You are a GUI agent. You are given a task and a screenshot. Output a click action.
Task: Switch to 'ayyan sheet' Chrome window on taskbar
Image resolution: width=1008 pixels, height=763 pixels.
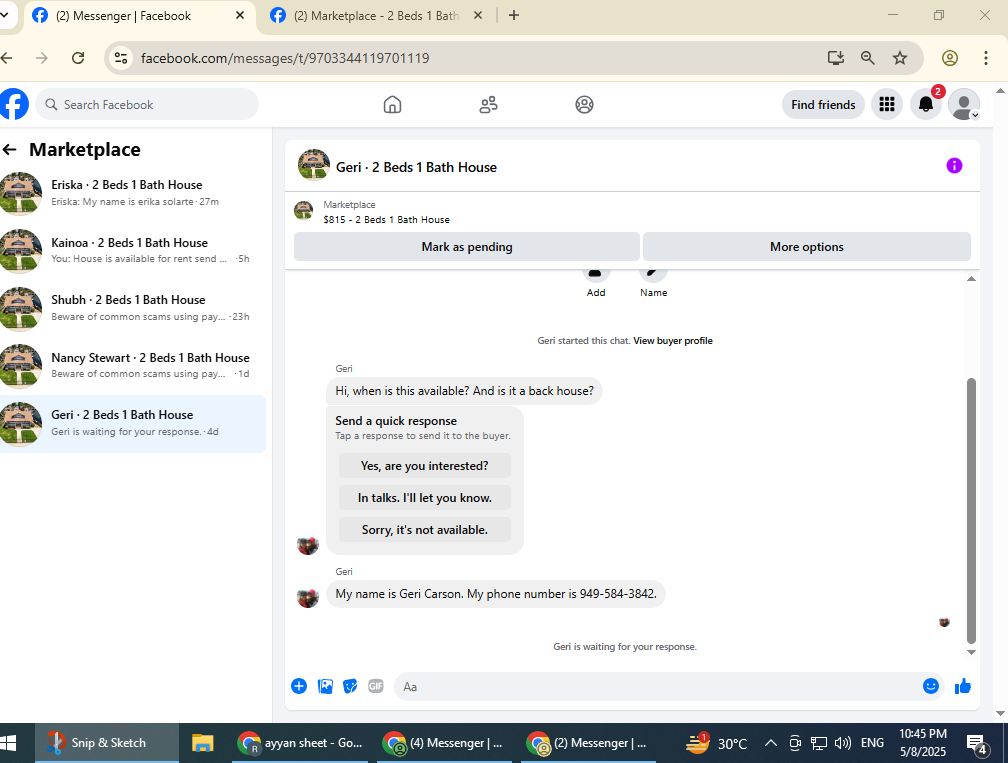click(x=302, y=743)
